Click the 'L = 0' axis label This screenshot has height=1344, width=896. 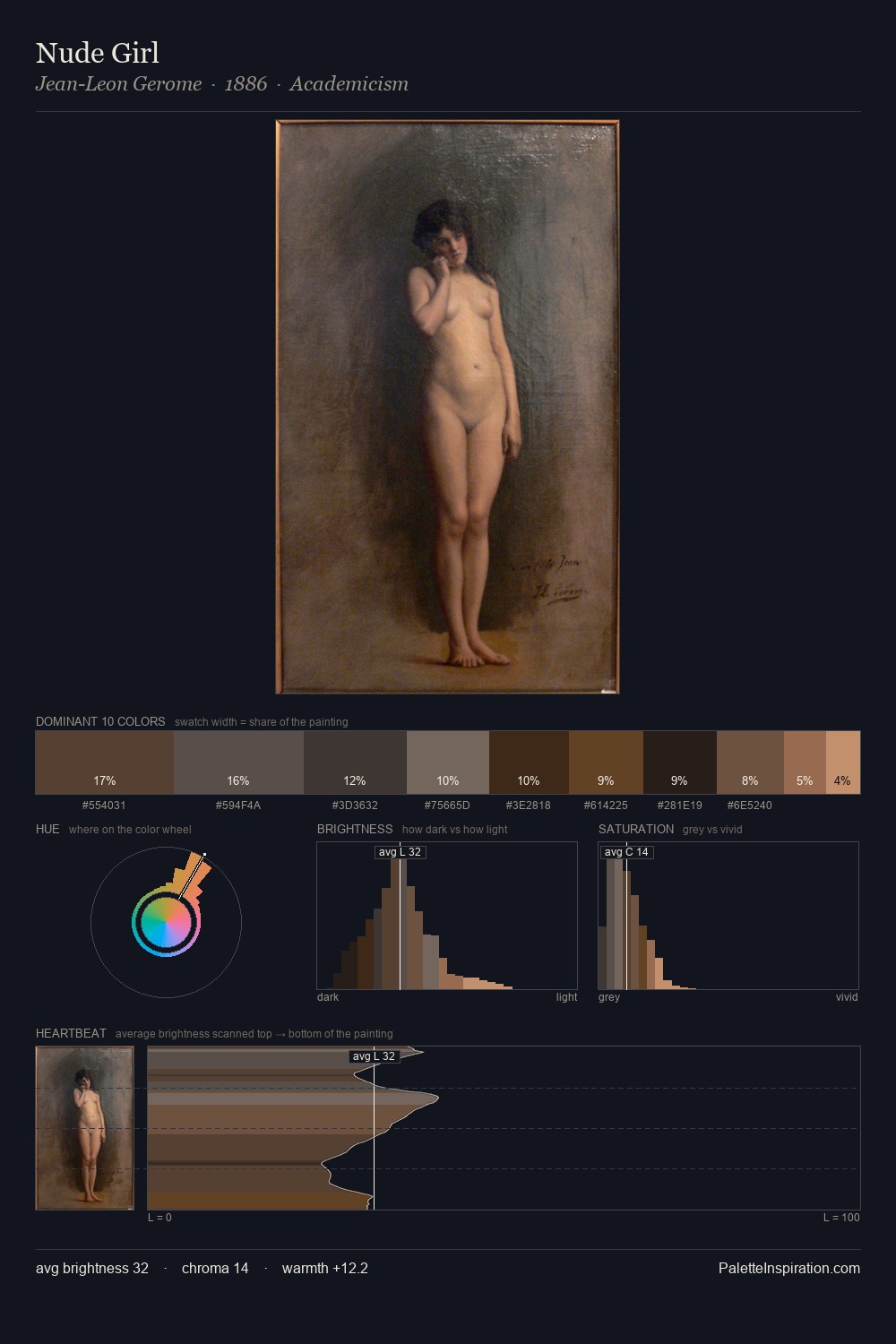pyautogui.click(x=159, y=1218)
